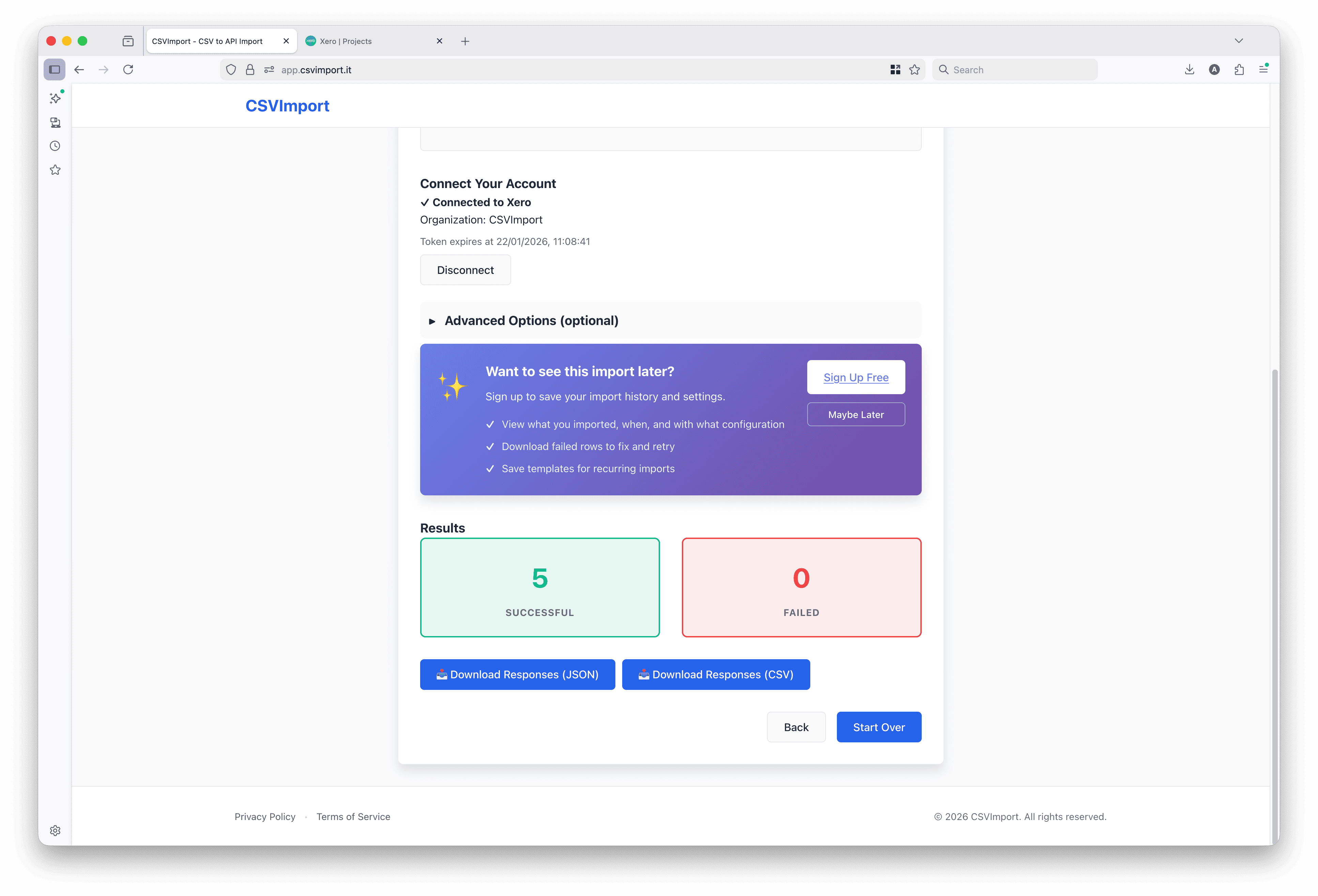Click Download Responses (JSON) button

pyautogui.click(x=517, y=674)
